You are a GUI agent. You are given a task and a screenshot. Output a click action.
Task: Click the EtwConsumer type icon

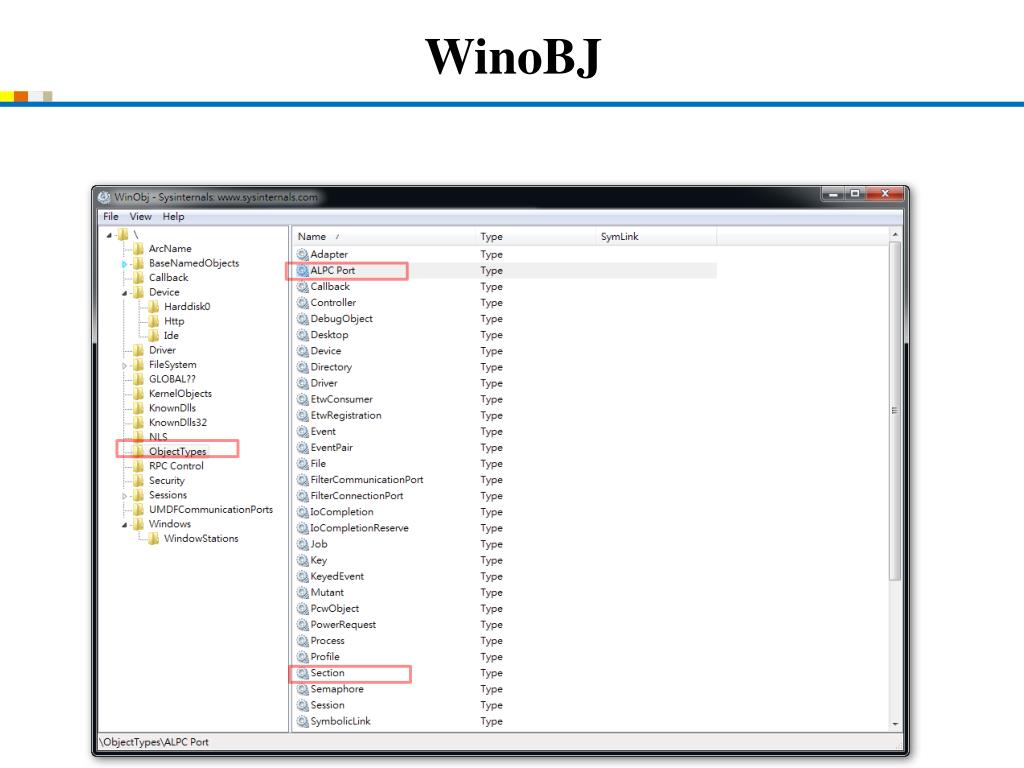[x=302, y=399]
